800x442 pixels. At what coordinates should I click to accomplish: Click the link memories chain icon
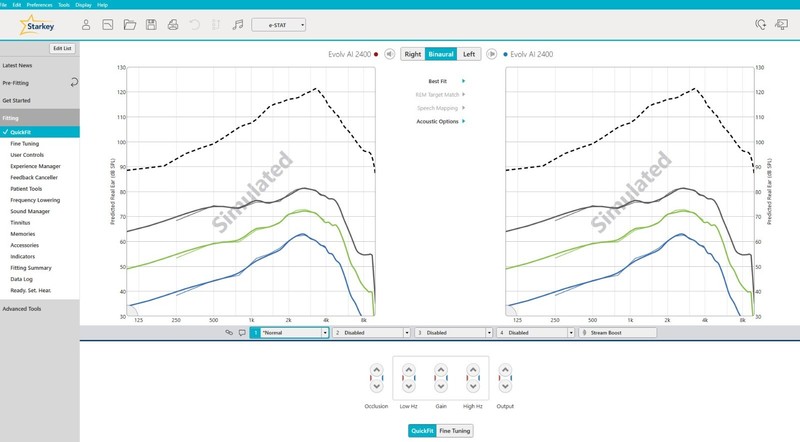[x=229, y=333]
